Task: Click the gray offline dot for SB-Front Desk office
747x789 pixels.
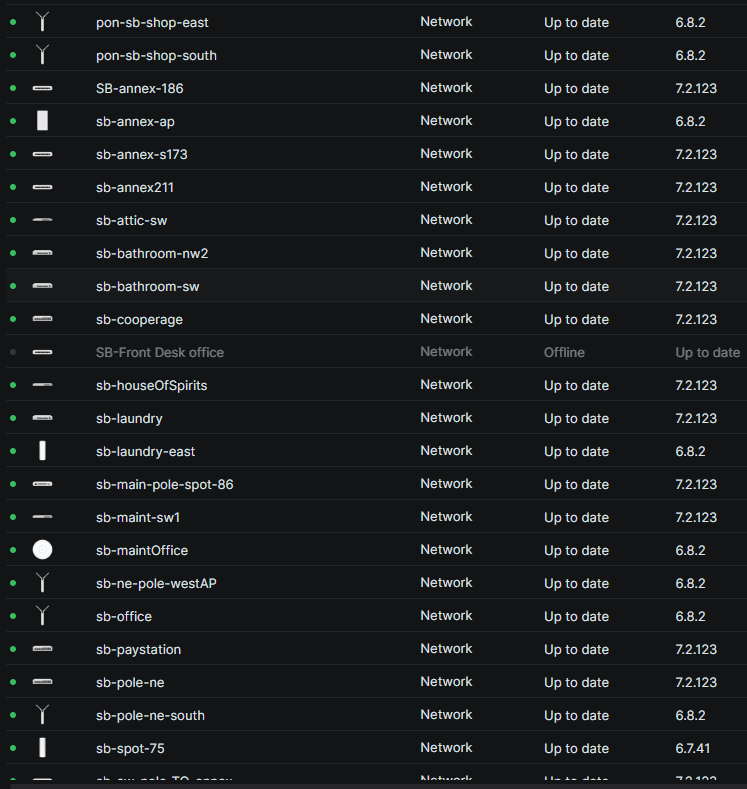Action: [x=13, y=352]
